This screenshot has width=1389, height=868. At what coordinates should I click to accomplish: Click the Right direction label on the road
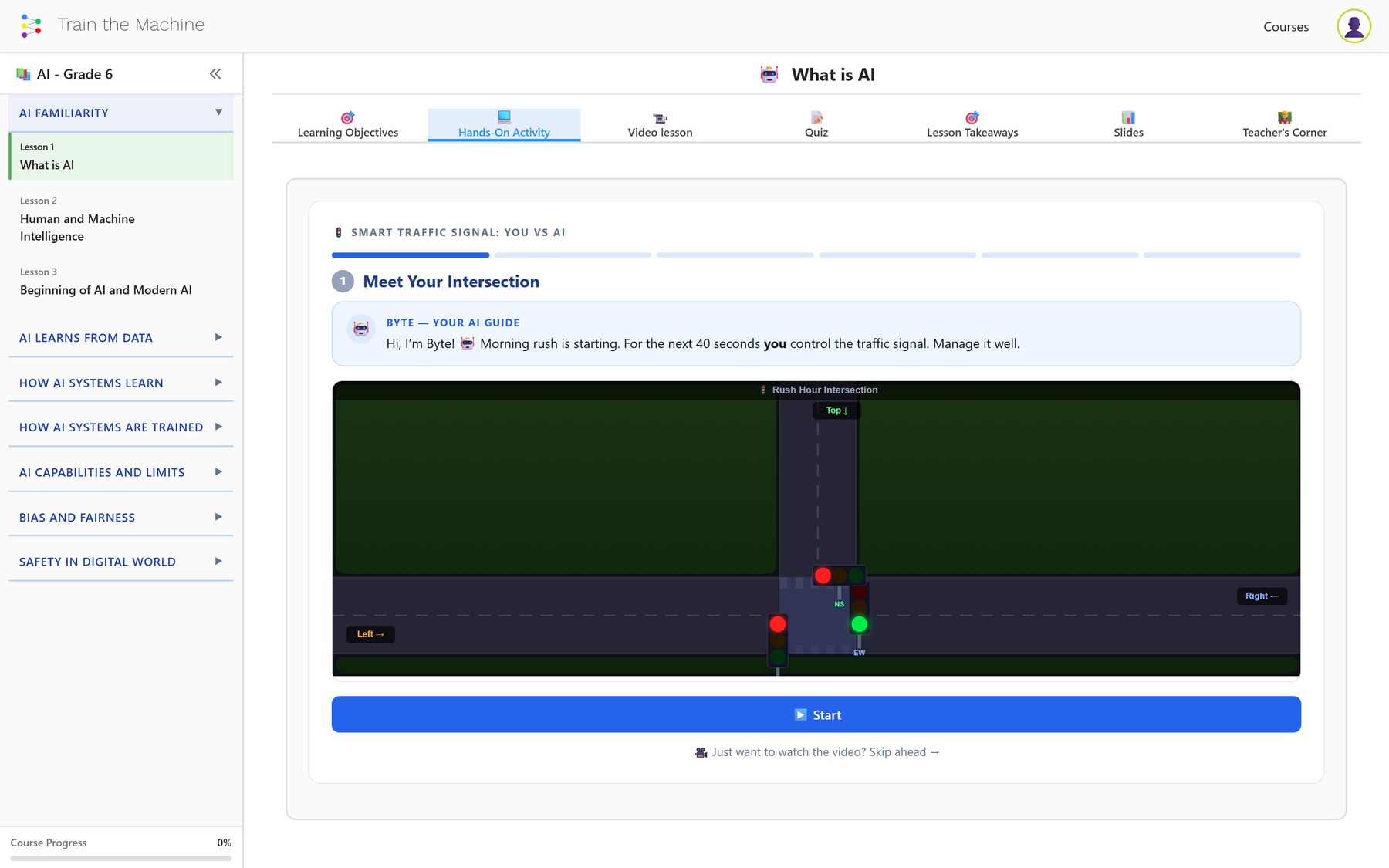click(1262, 596)
